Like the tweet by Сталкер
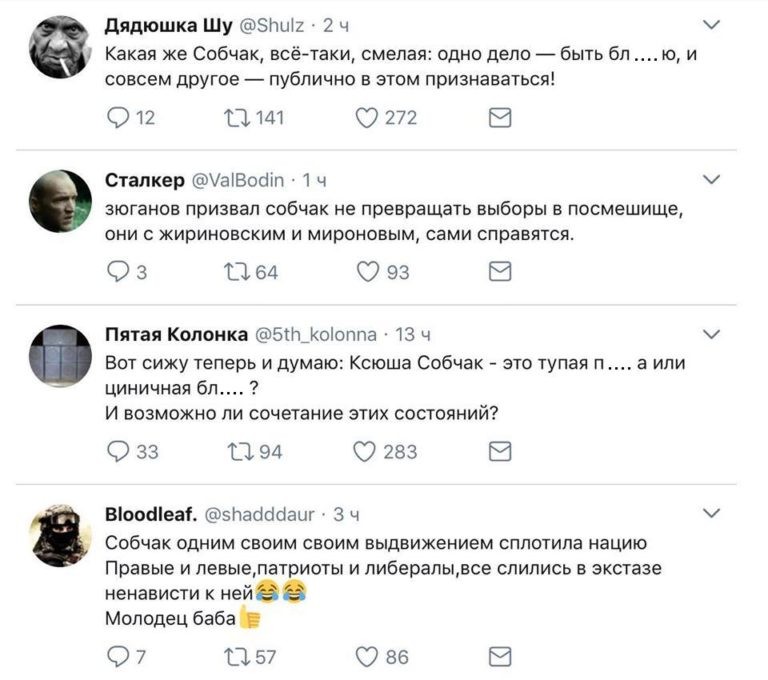Screen dimensions: 768x680 click(x=369, y=271)
